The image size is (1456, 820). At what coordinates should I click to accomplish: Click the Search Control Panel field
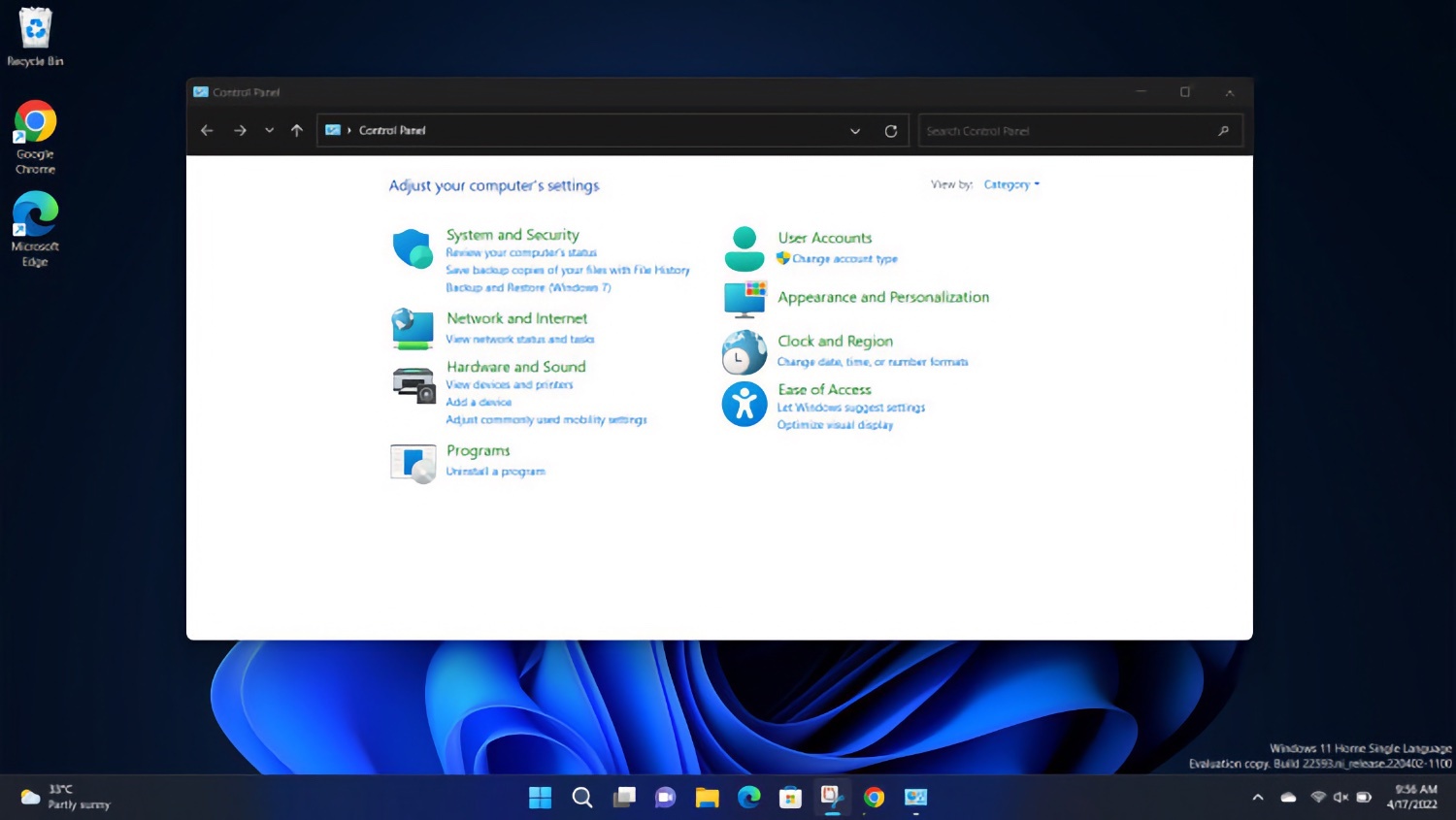pos(1068,131)
